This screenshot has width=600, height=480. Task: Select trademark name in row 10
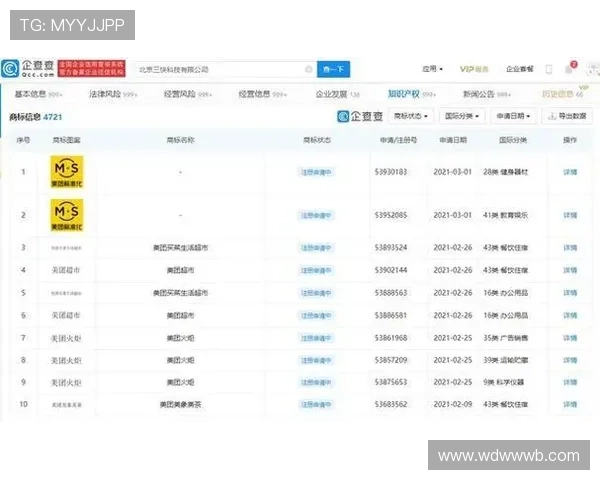tap(180, 405)
